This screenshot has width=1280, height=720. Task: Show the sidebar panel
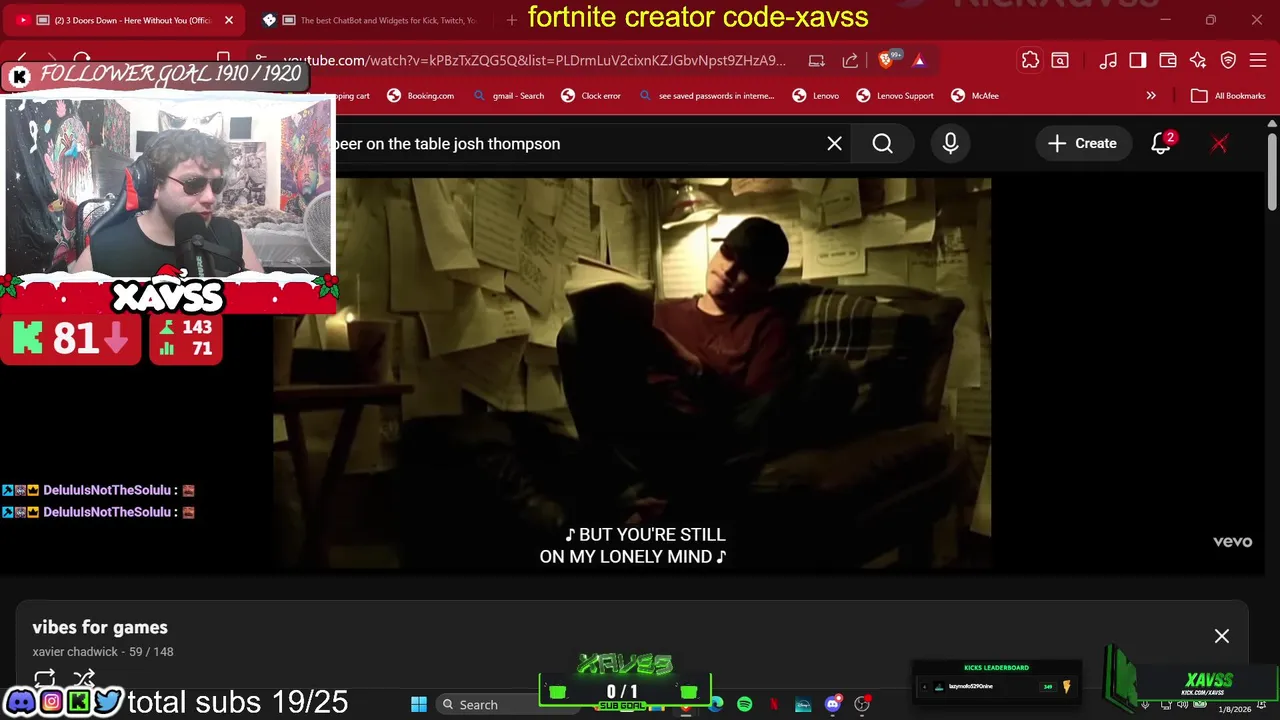tap(1138, 61)
